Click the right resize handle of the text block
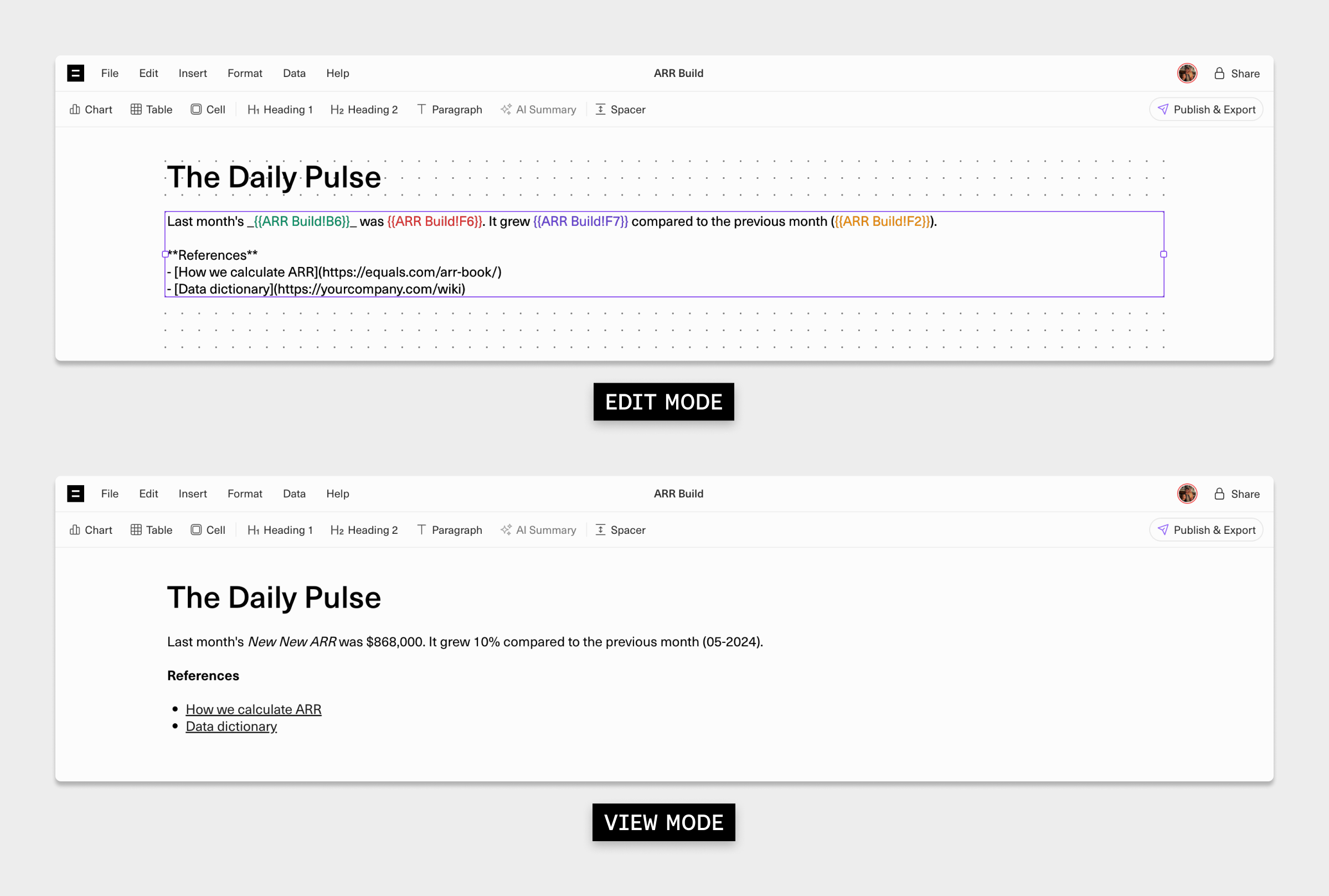 coord(1163,254)
